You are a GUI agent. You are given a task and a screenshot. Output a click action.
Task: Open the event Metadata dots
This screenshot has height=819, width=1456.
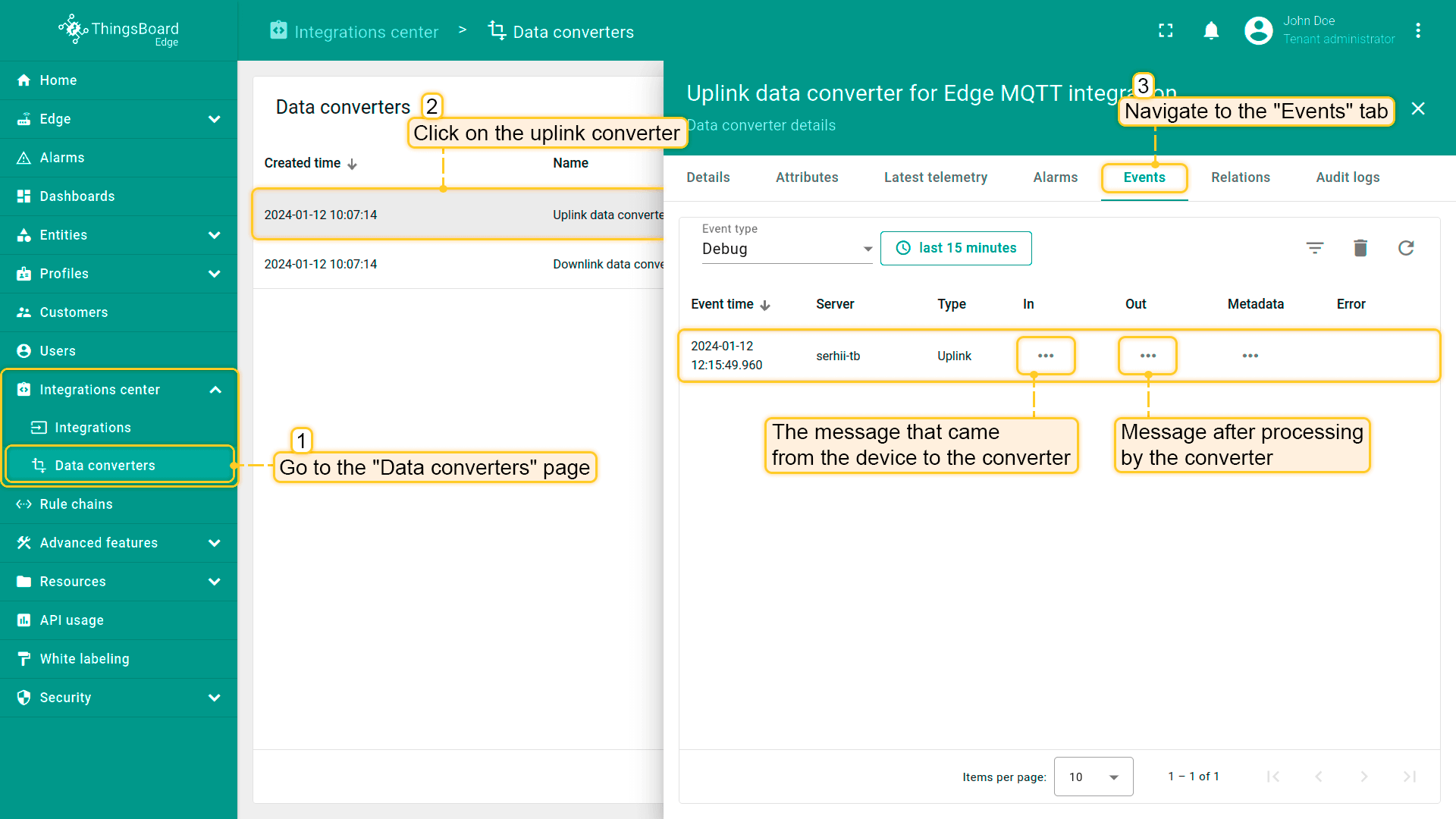1250,356
